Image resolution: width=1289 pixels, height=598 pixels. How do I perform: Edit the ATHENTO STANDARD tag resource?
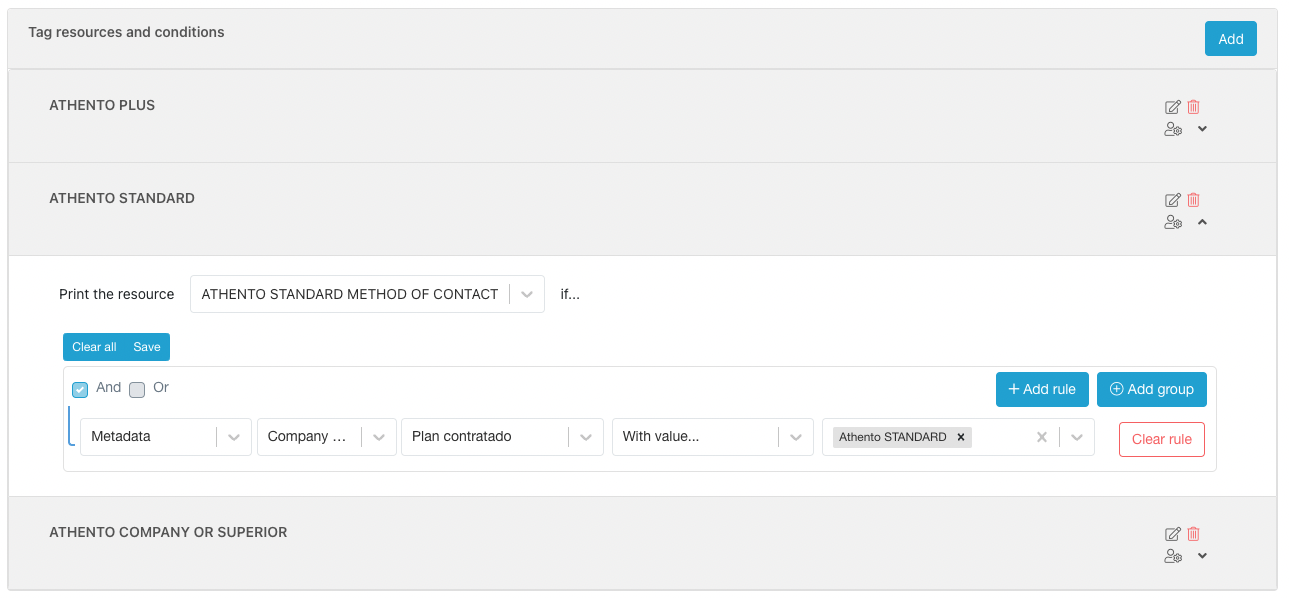[1173, 200]
